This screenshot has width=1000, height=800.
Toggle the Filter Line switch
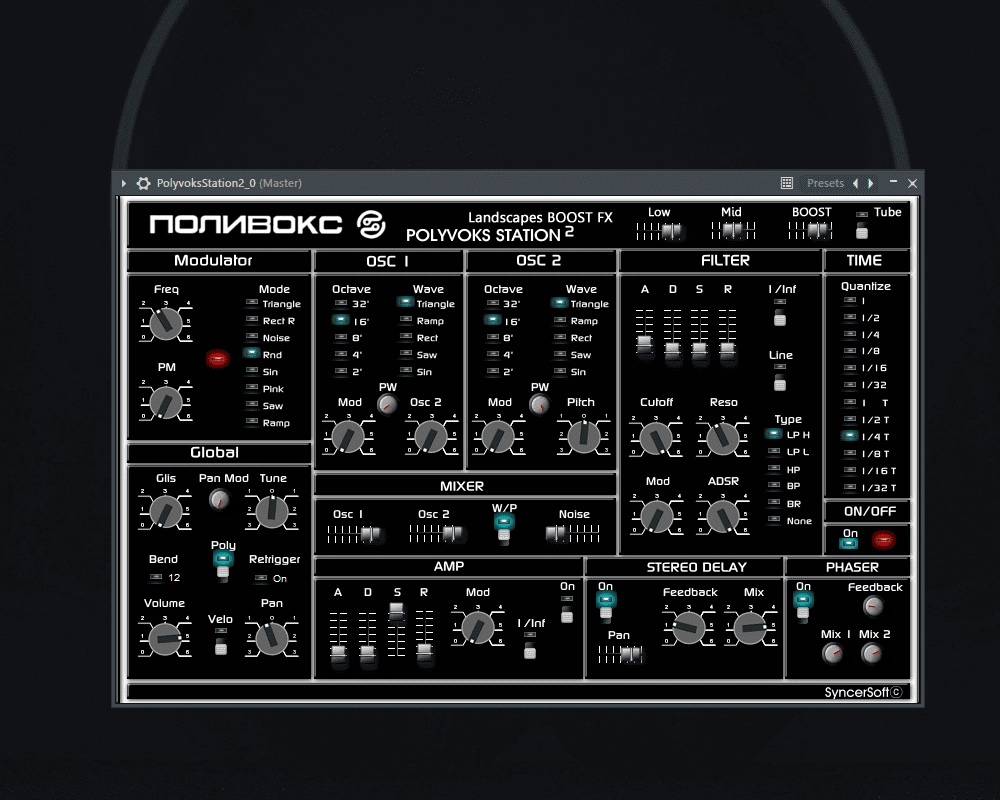click(779, 383)
